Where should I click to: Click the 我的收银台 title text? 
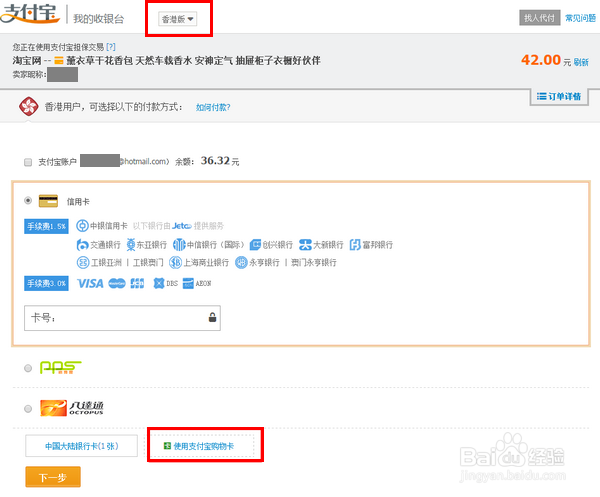[99, 19]
